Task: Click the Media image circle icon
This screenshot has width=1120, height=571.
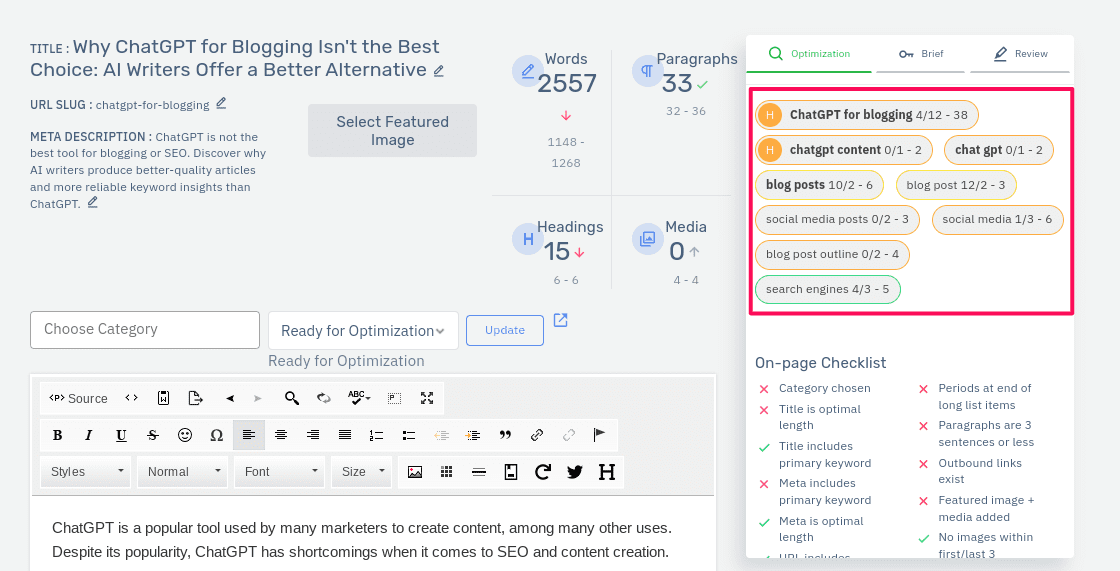Action: point(648,239)
